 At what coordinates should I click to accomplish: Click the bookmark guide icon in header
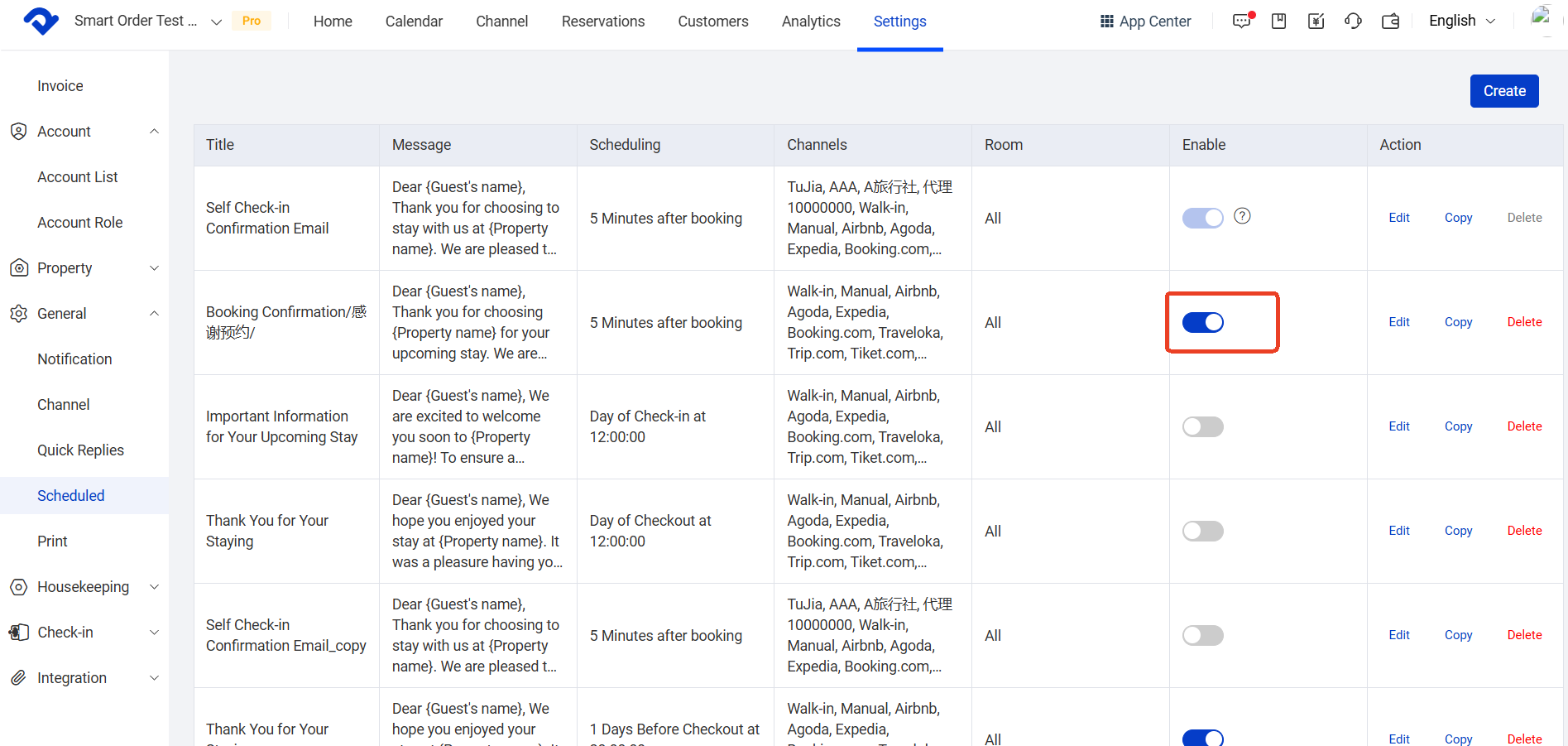[x=1278, y=22]
